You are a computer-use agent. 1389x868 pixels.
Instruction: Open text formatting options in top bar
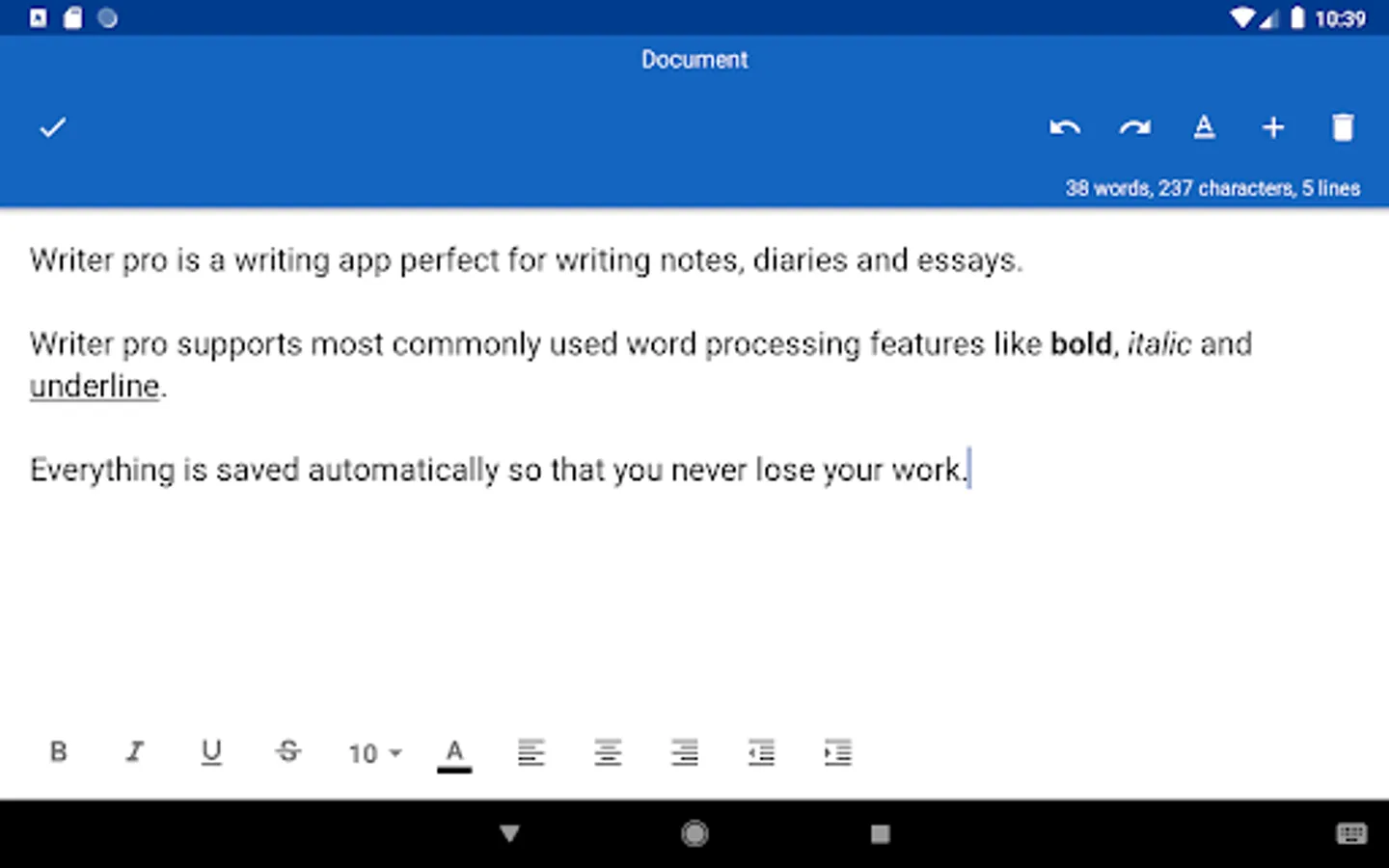pyautogui.click(x=1204, y=127)
